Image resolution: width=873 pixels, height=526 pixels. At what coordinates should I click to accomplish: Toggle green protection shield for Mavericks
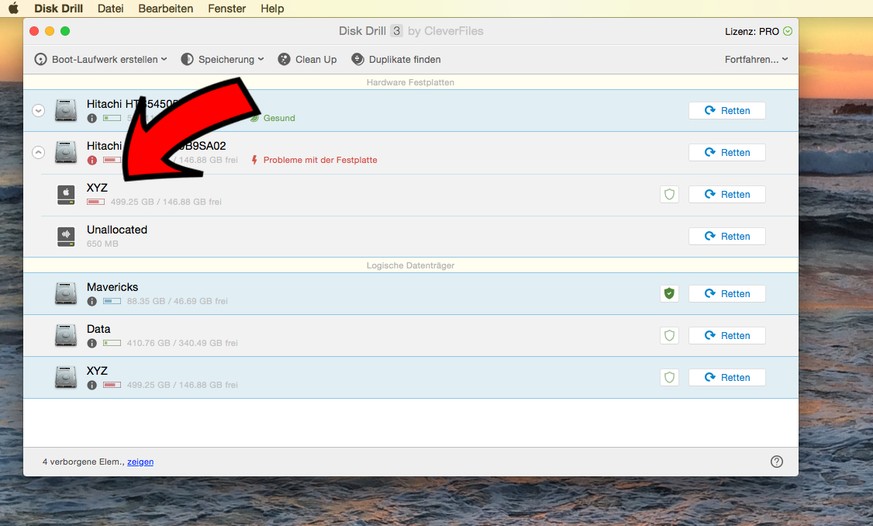(x=669, y=293)
